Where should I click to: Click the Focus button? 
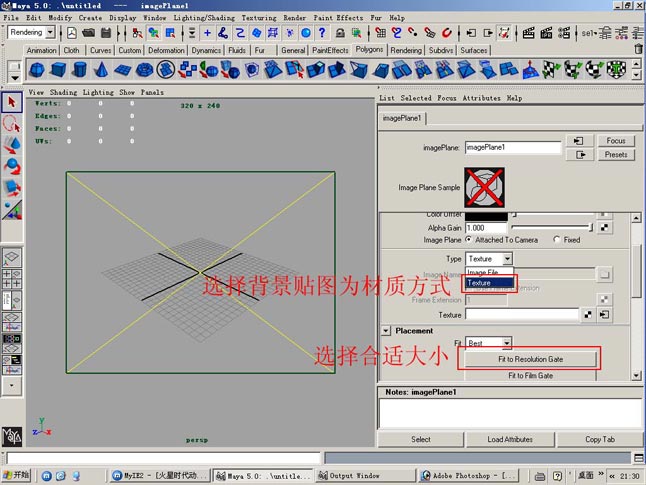pos(616,141)
